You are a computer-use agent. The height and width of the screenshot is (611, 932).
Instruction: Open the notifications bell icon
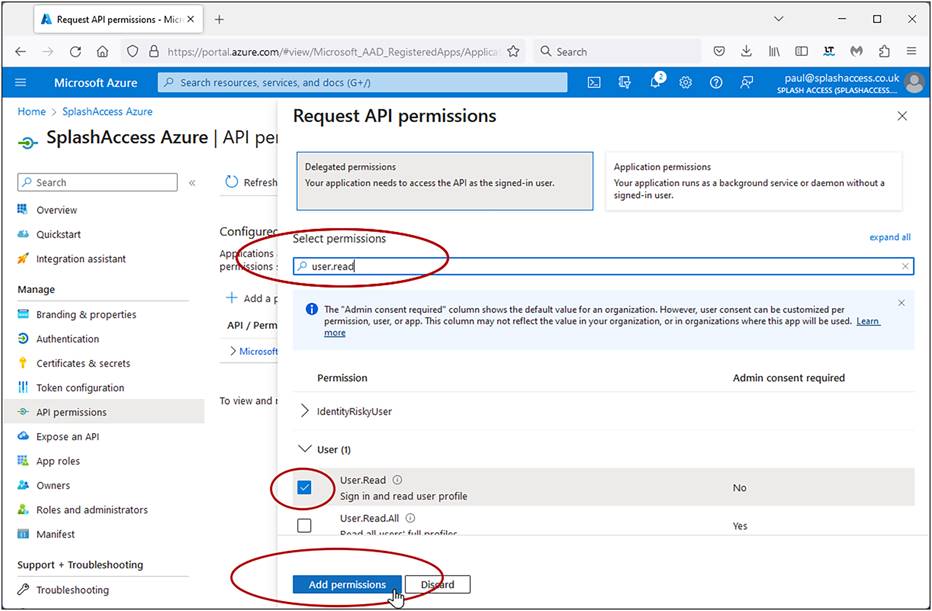[656, 82]
